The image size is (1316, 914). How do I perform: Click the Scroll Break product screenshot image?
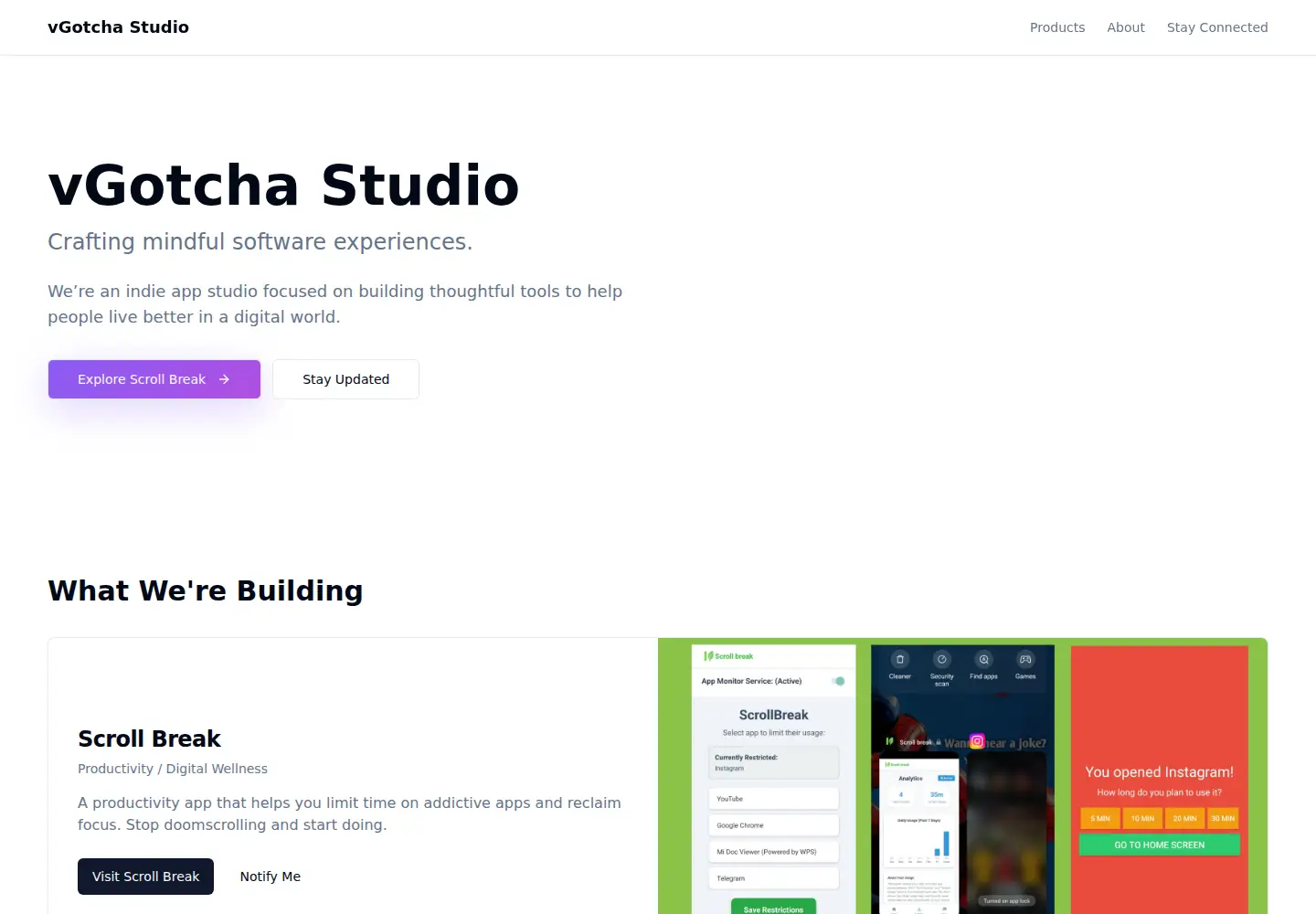click(962, 776)
